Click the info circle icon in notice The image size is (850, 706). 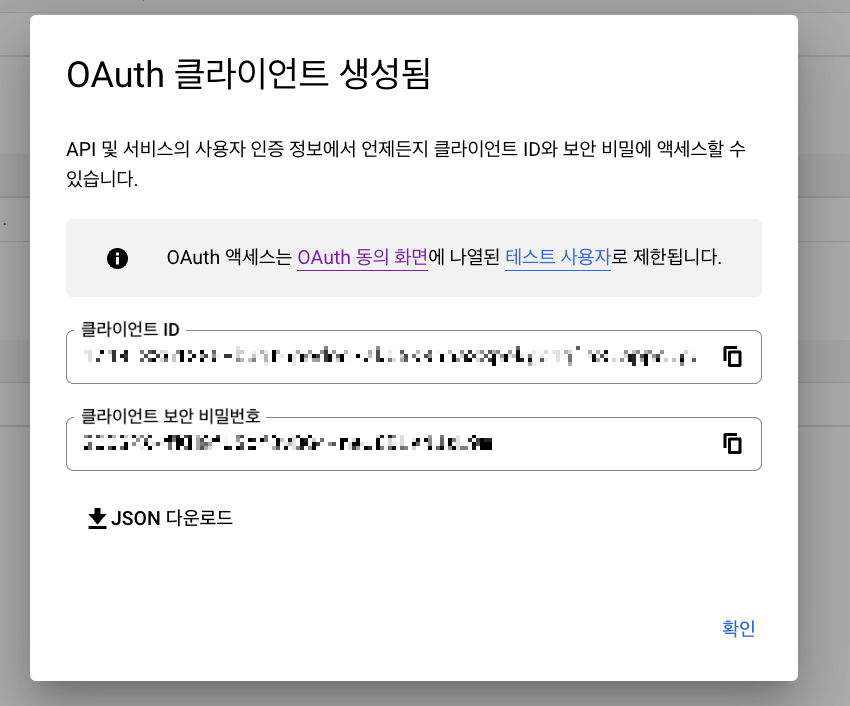118,258
